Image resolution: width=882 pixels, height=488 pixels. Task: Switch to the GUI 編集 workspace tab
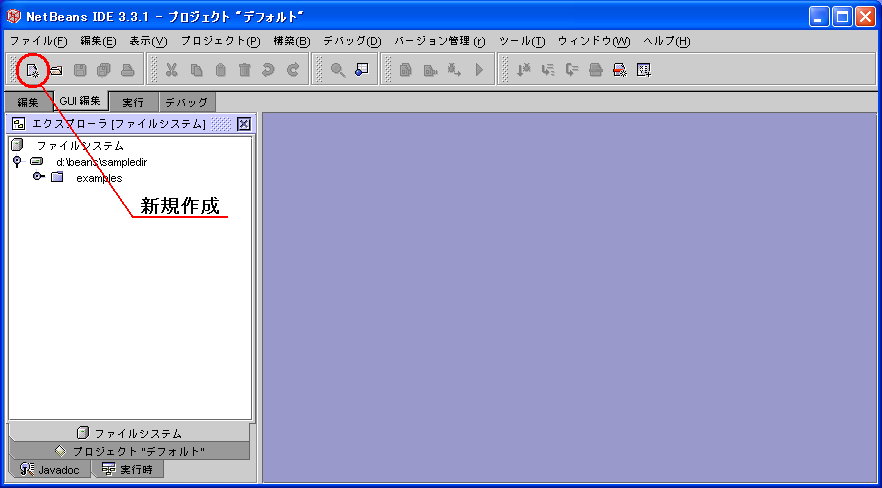pos(80,101)
